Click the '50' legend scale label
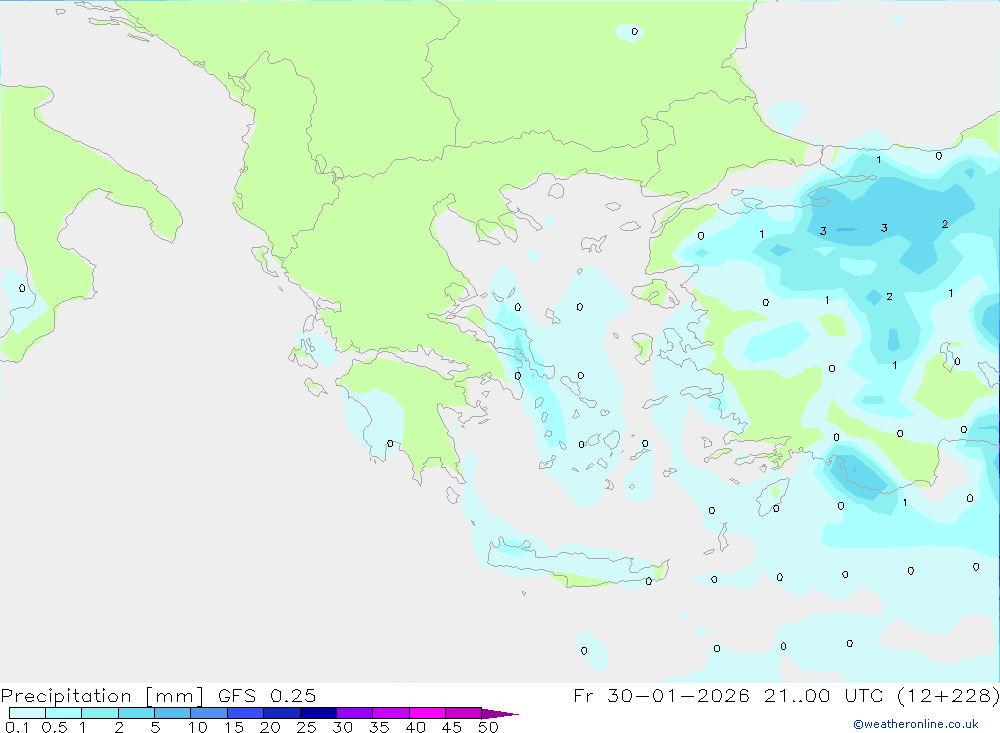Viewport: 1000px width, 733px height. click(488, 727)
